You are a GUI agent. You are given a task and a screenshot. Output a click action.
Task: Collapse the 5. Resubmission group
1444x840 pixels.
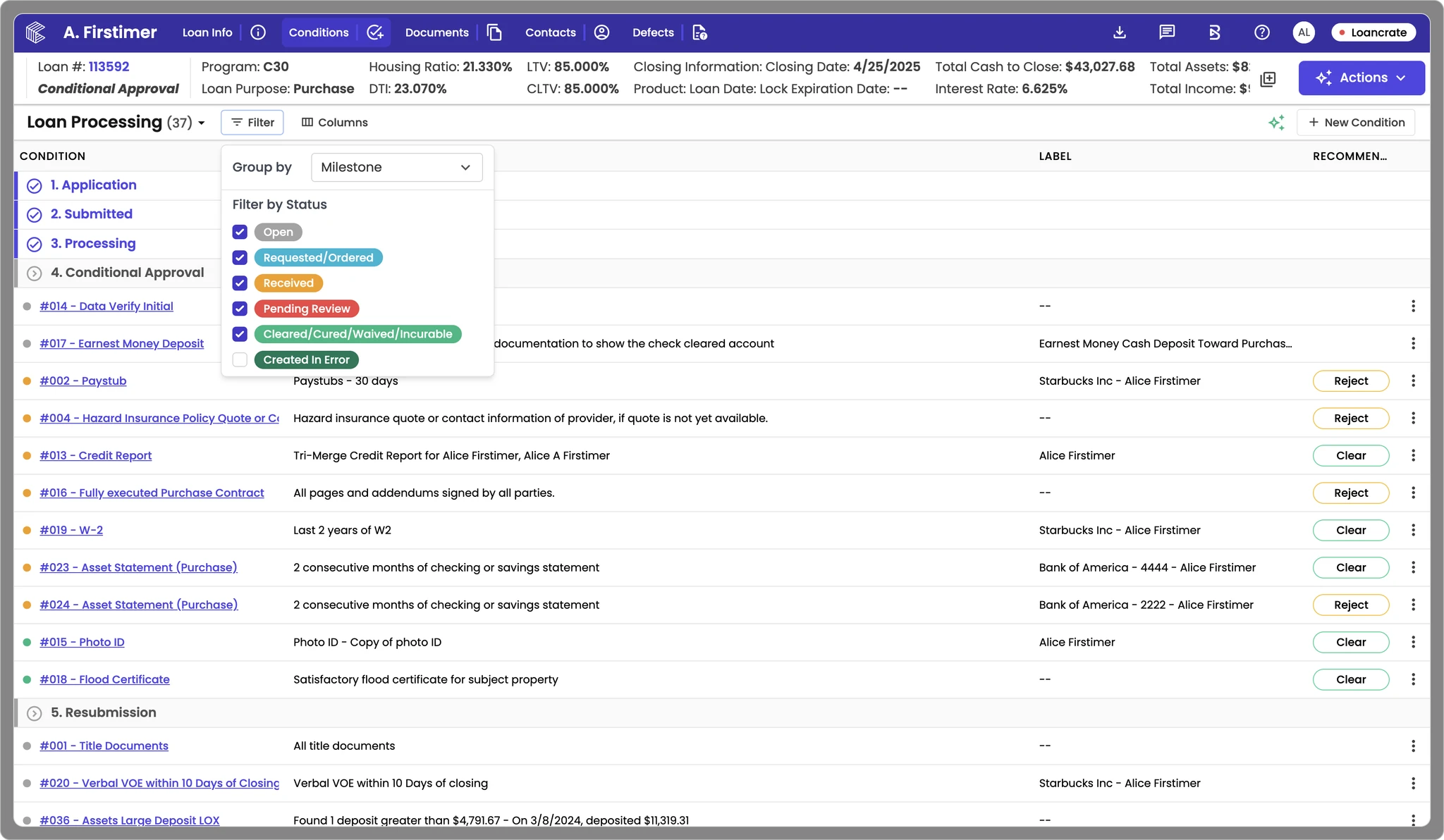(x=34, y=713)
